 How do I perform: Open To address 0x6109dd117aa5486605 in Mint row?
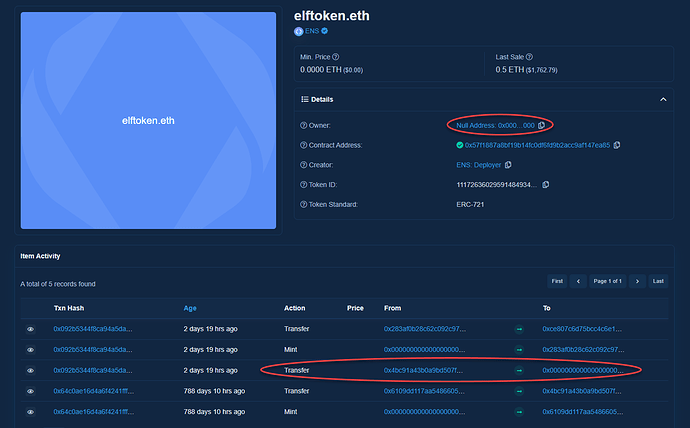[x=583, y=412]
